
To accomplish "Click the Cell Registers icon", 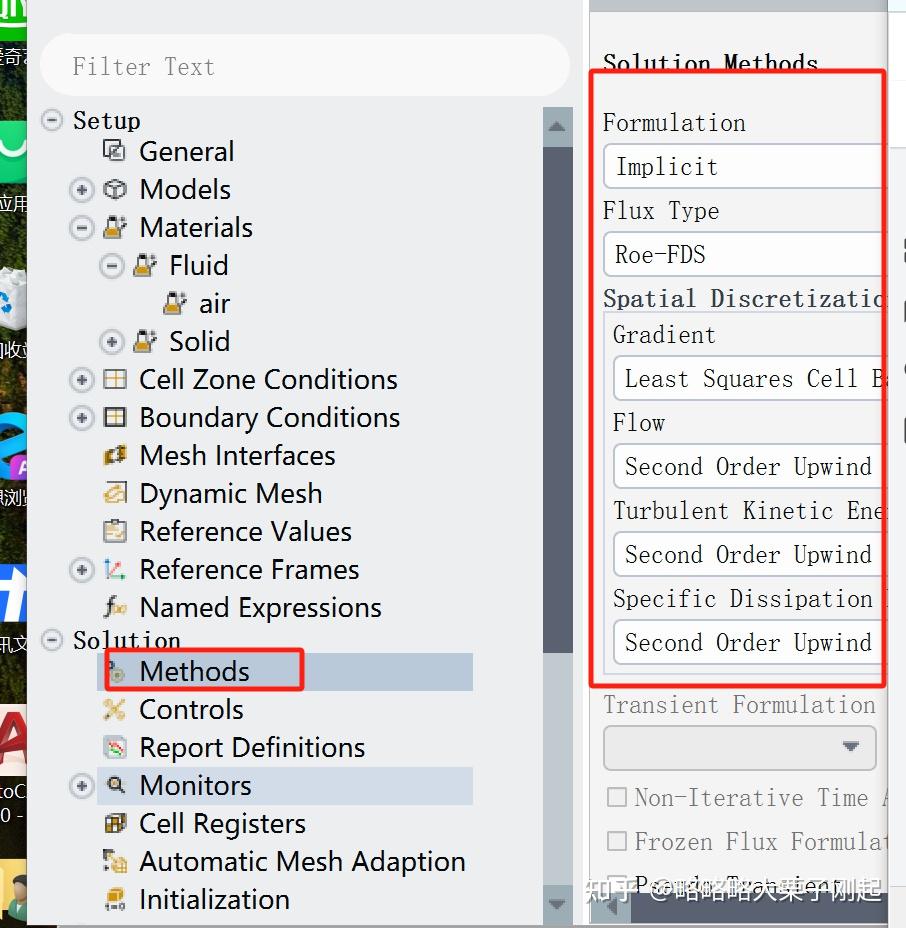I will 115,823.
